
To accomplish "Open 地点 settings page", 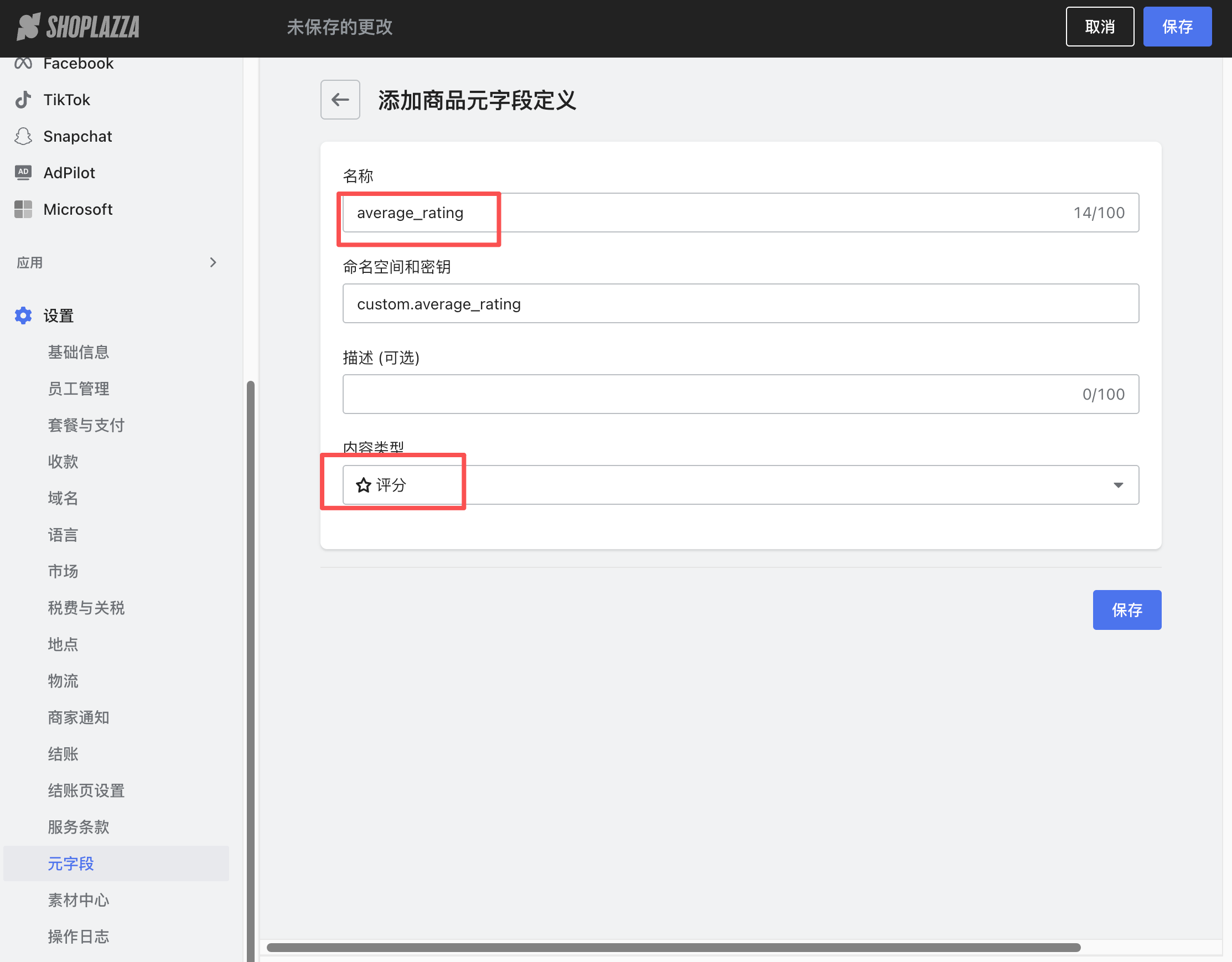I will [x=63, y=644].
